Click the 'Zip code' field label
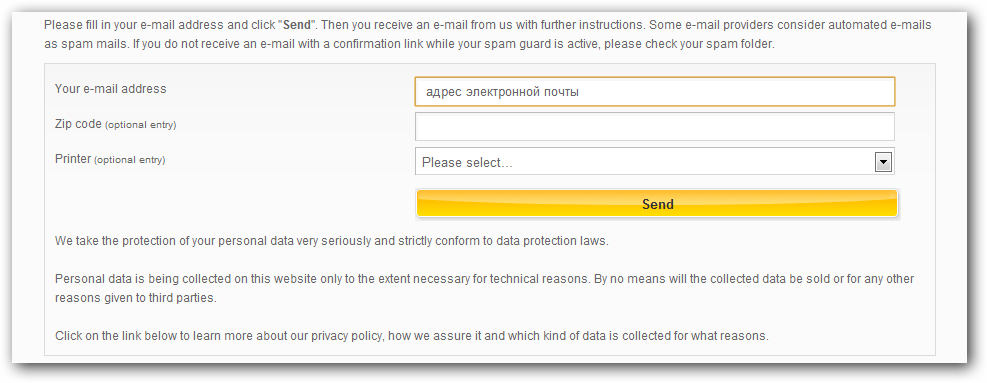The height and width of the screenshot is (383, 987). [78, 124]
